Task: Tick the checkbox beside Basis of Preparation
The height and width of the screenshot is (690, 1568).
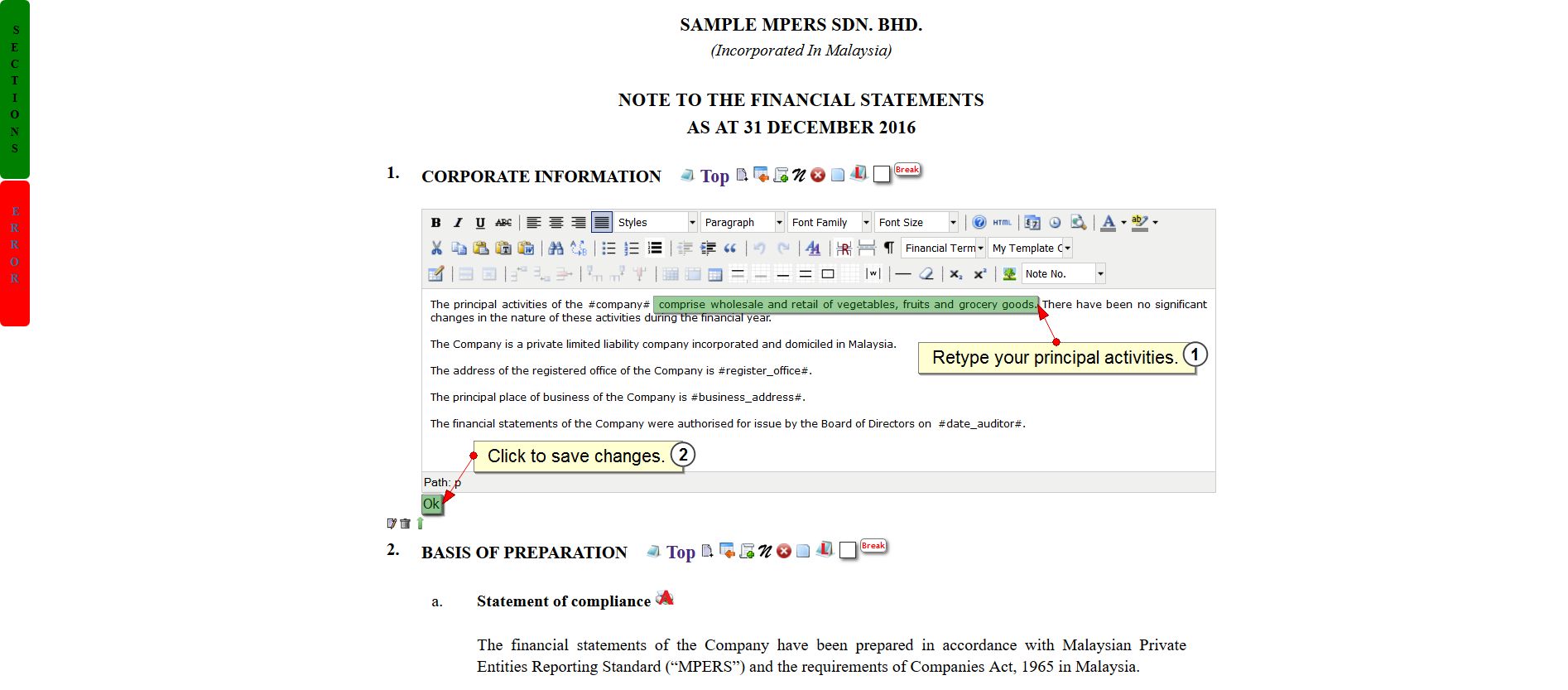Action: [848, 551]
